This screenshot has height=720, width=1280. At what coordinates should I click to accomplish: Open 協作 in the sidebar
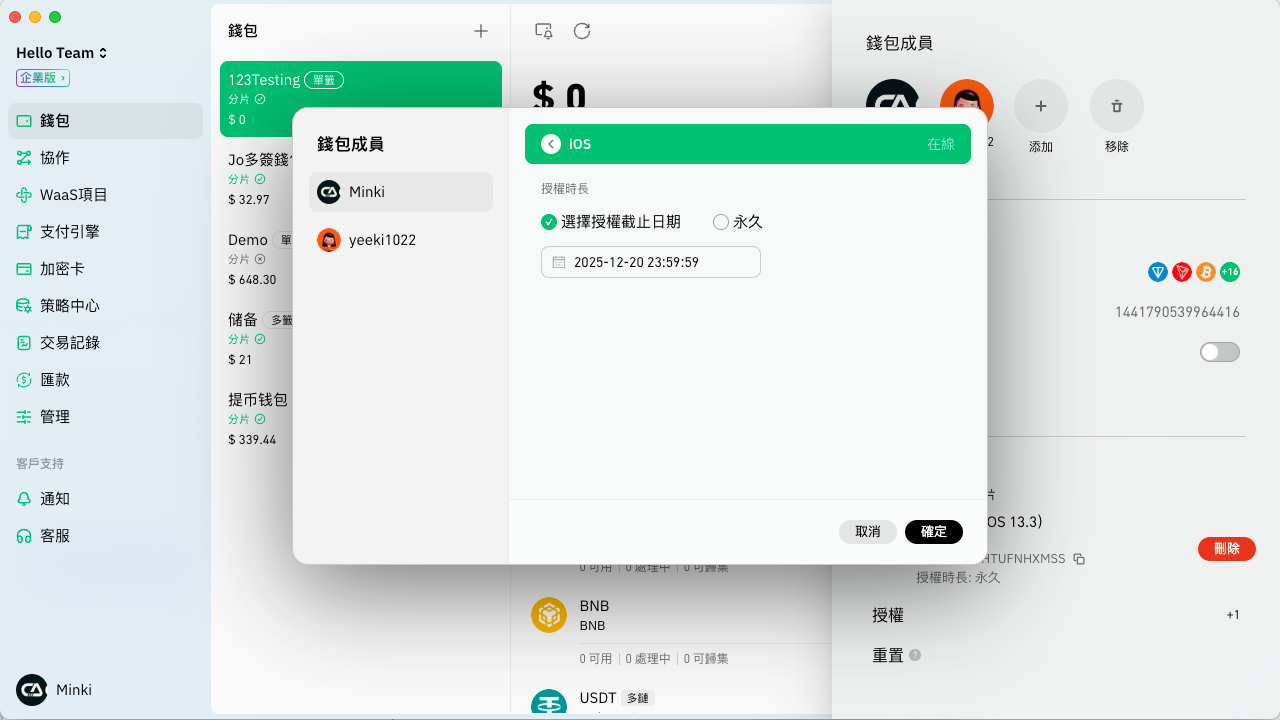coord(55,158)
